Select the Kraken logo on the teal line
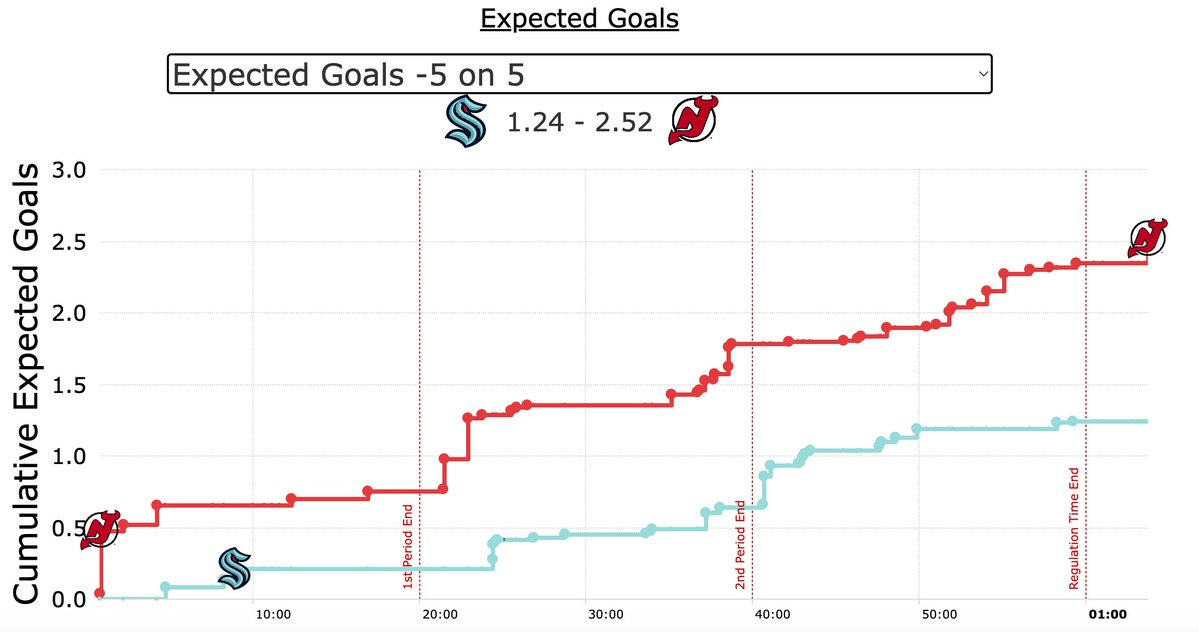Screen dimensions: 1199x632 pyautogui.click(x=234, y=568)
